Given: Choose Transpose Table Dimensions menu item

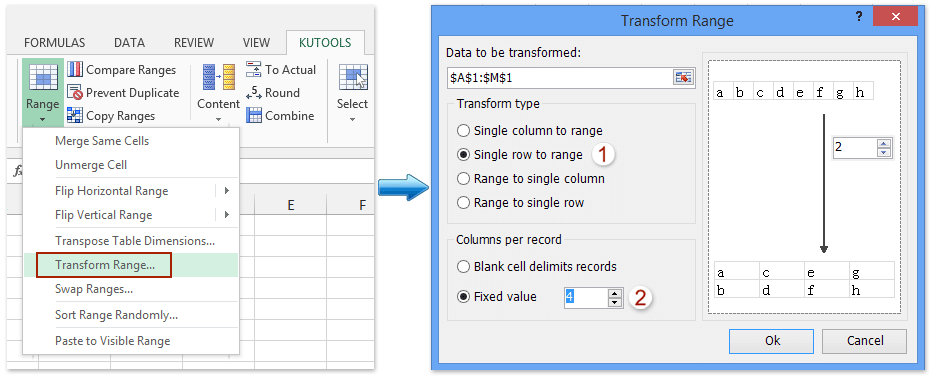Looking at the screenshot, I should (130, 241).
